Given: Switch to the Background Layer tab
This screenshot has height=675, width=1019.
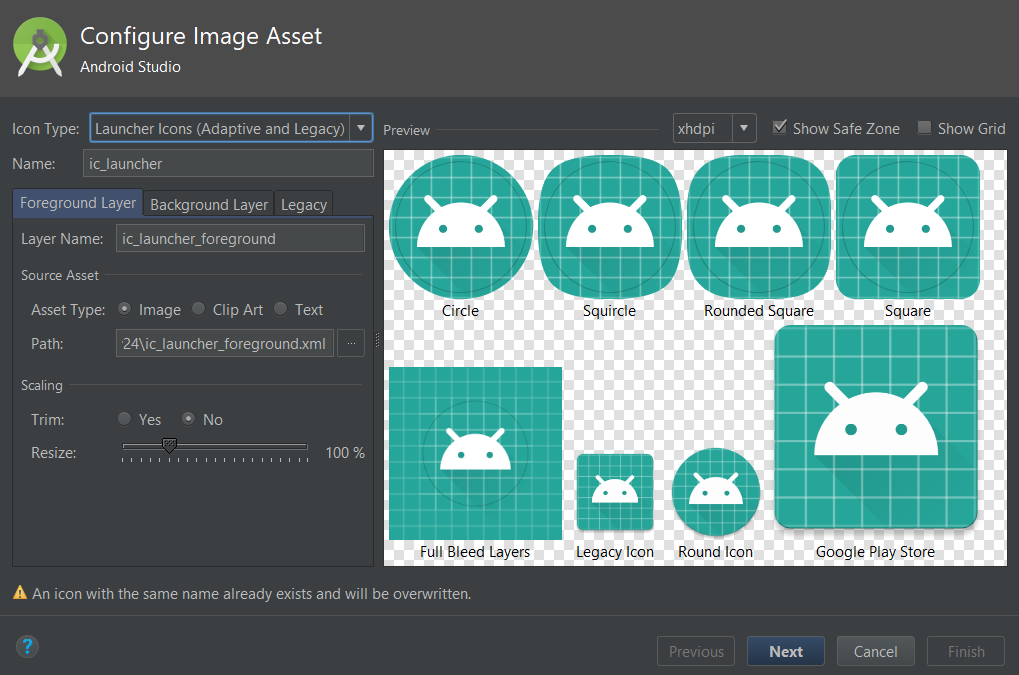Looking at the screenshot, I should [209, 204].
